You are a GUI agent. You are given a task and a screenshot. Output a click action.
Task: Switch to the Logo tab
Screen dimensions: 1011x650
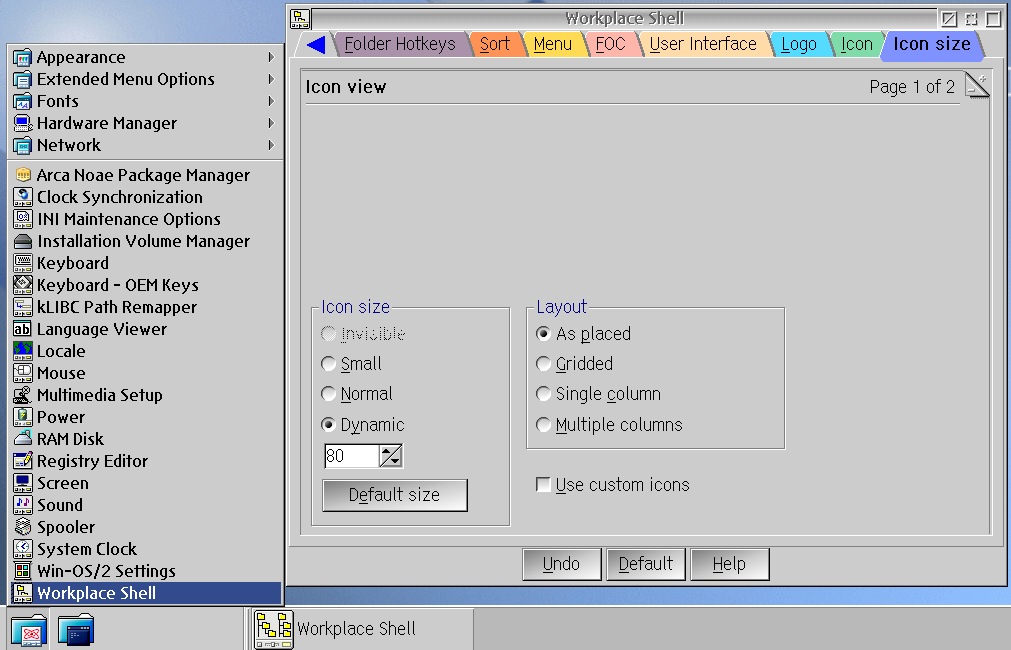pos(799,44)
